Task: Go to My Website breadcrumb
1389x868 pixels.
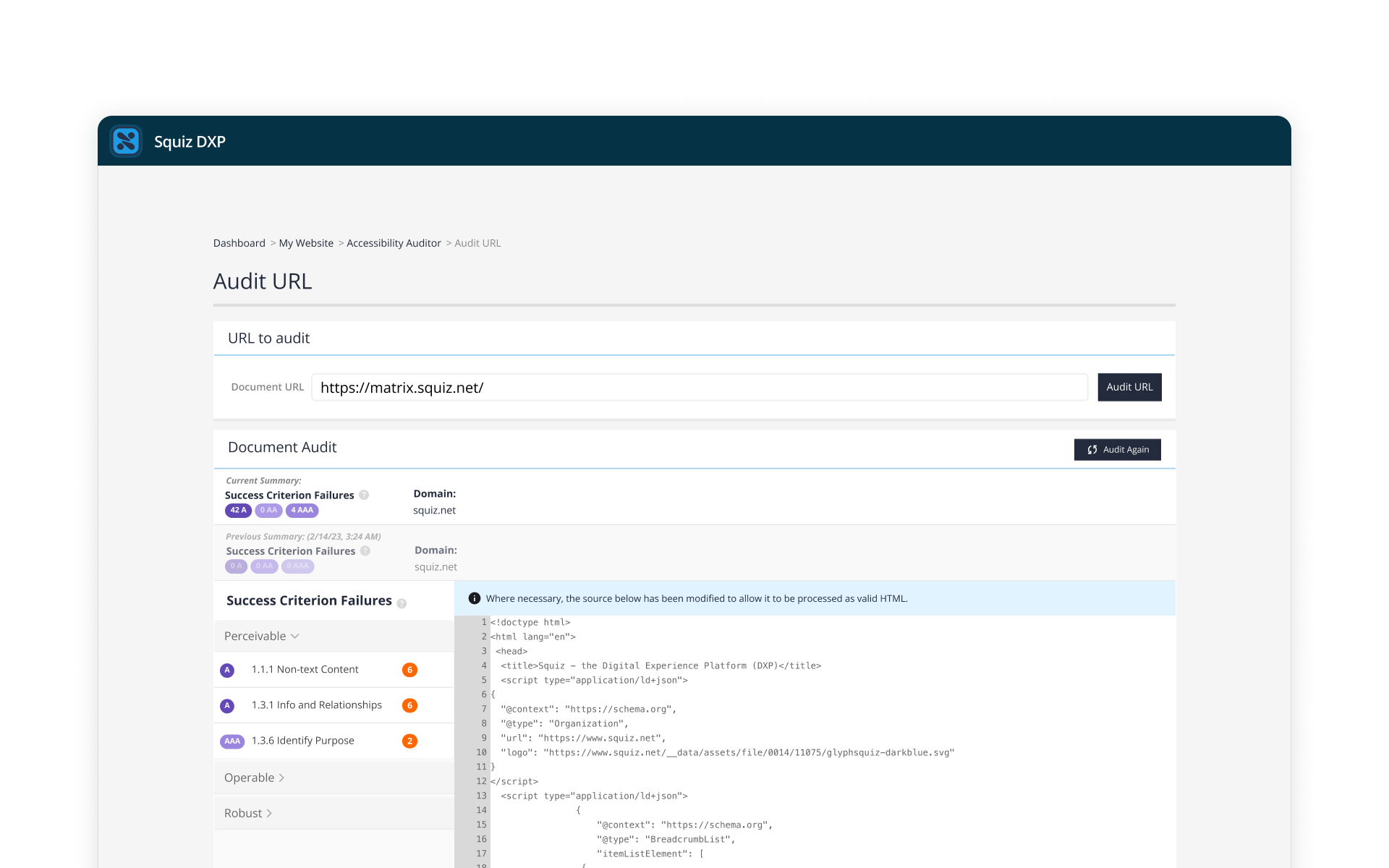Action: click(306, 243)
